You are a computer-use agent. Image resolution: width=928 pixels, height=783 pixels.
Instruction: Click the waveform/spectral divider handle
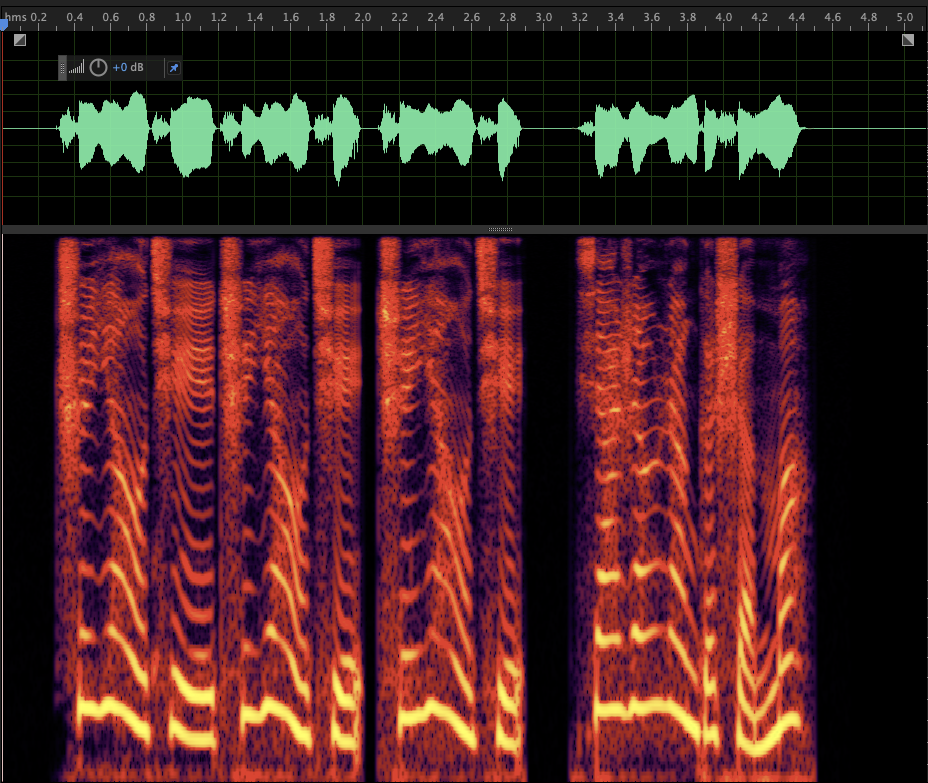[500, 229]
